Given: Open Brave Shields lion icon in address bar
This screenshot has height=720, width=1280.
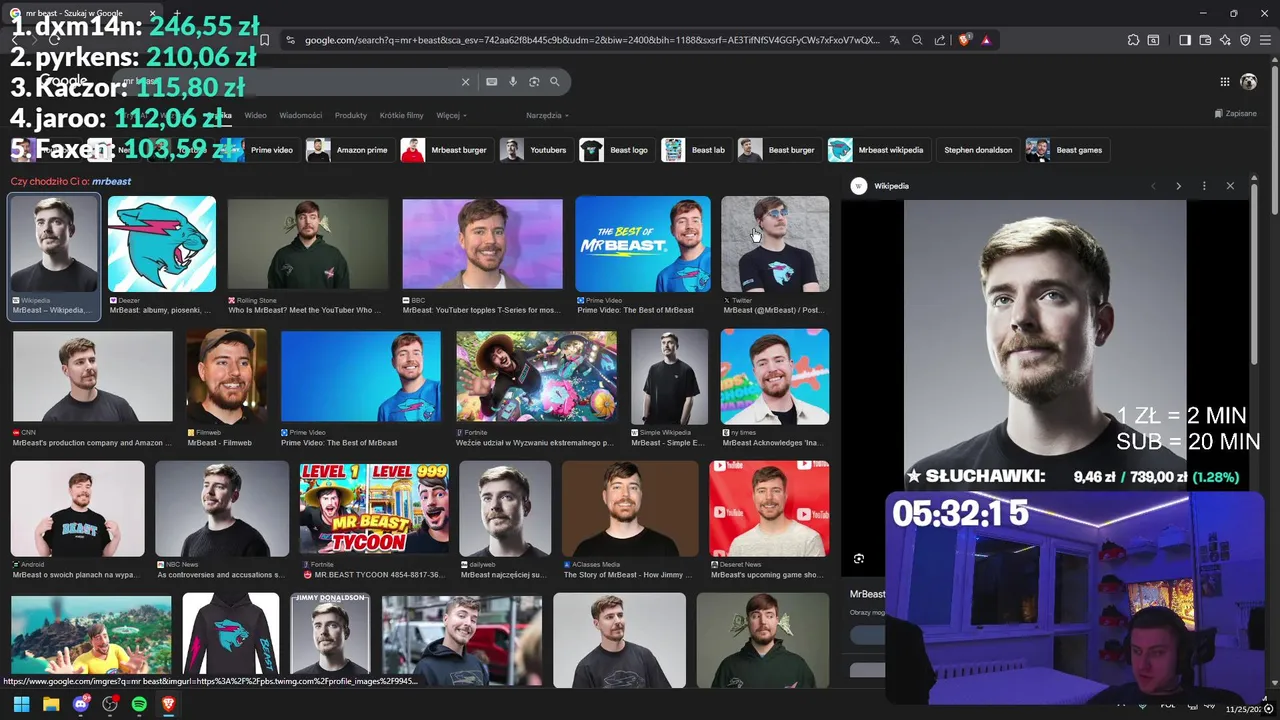Looking at the screenshot, I should pyautogui.click(x=965, y=40).
